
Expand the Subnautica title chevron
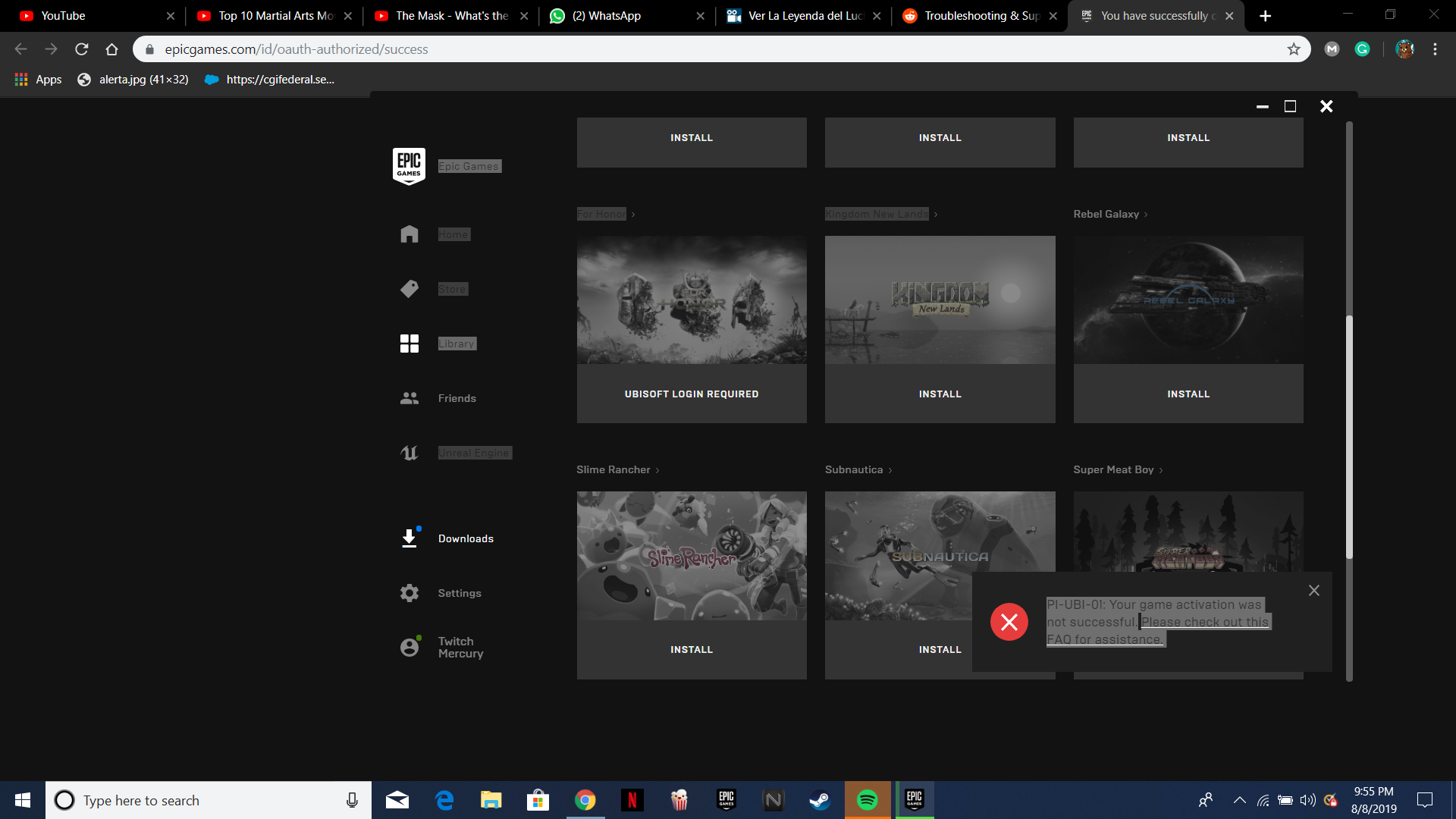click(x=890, y=470)
